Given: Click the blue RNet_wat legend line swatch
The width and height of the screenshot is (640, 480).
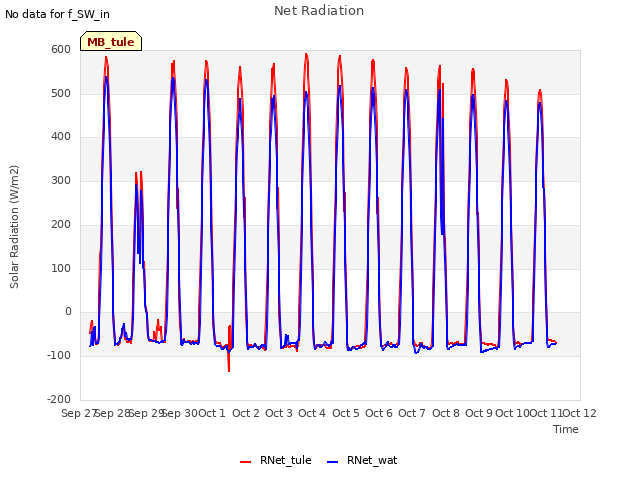Looking at the screenshot, I should click(333, 462).
